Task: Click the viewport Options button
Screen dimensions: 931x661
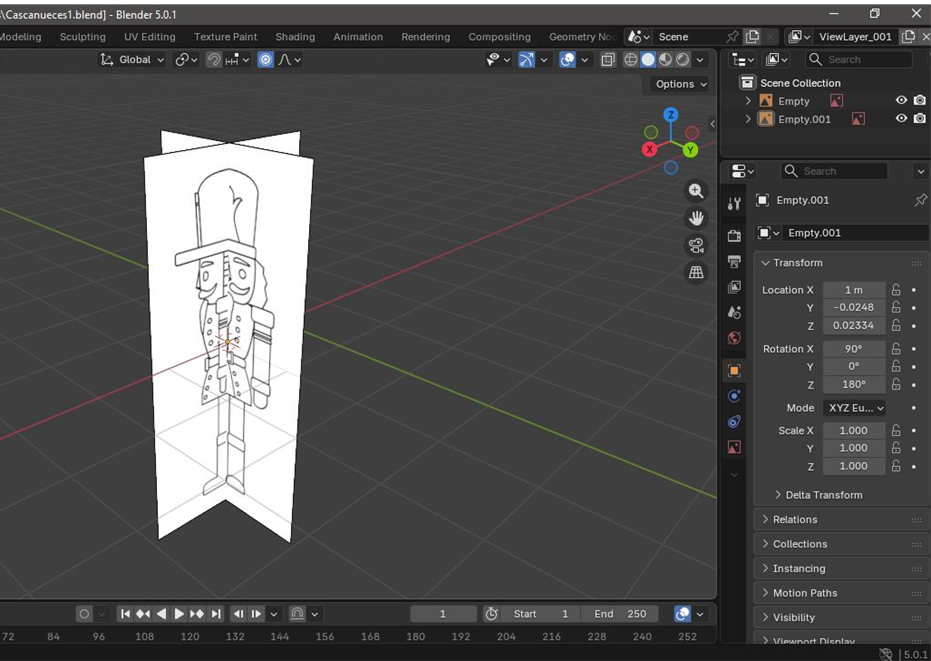Action: click(680, 84)
